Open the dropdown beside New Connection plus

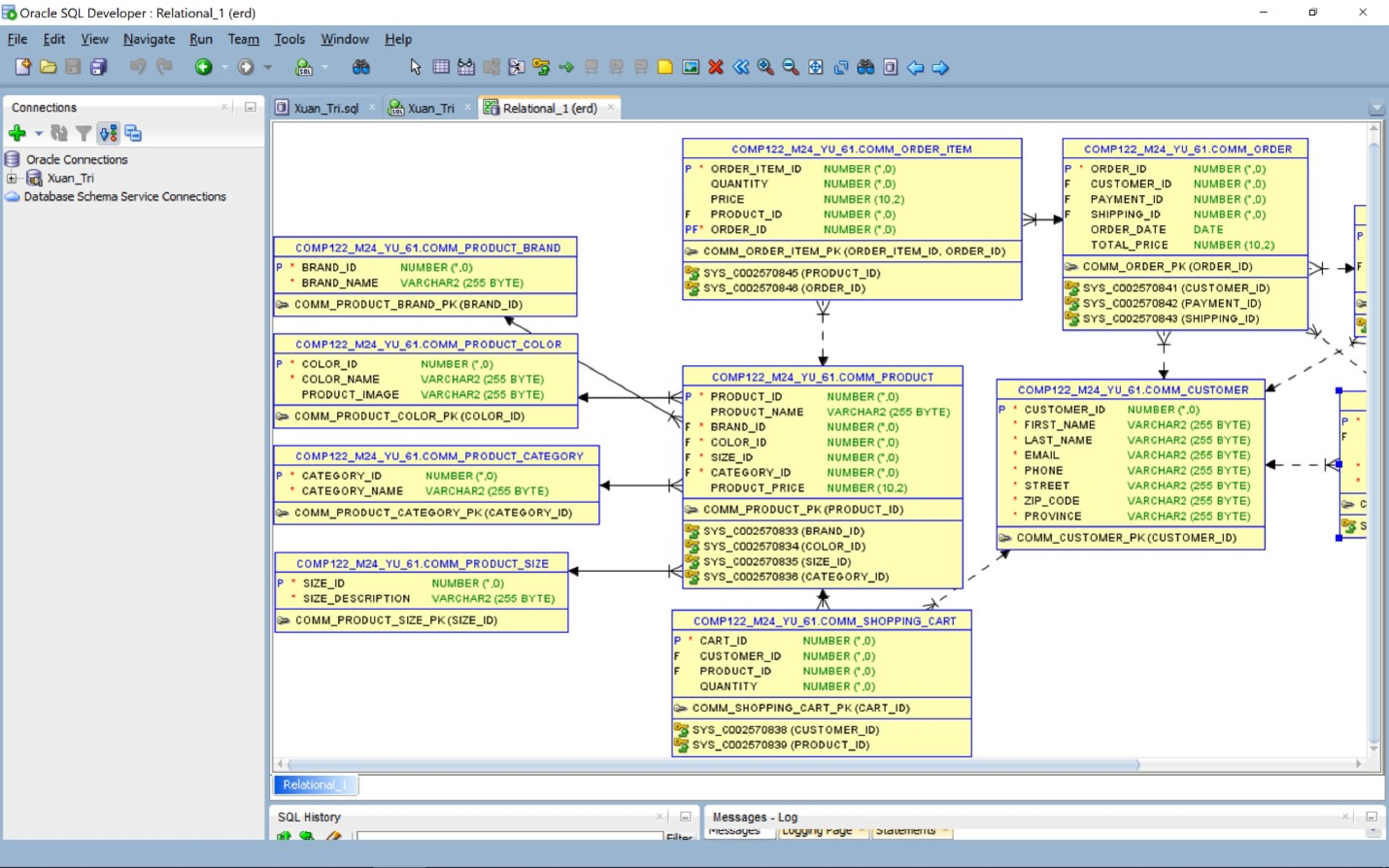click(x=39, y=134)
